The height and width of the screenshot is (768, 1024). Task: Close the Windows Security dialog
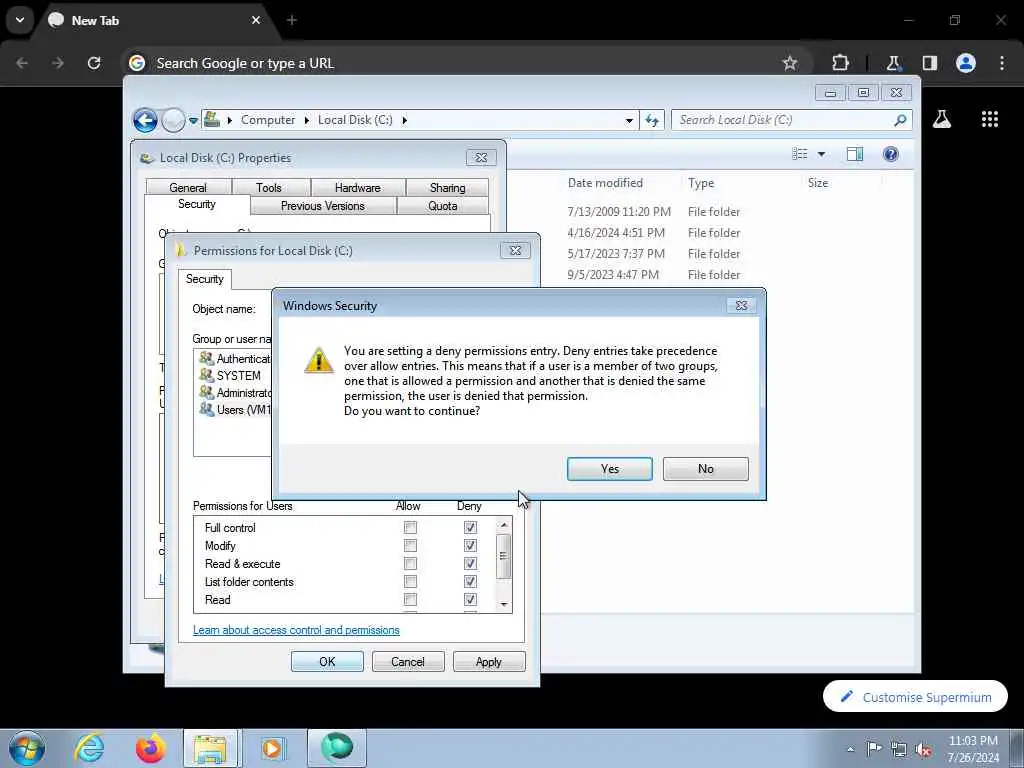click(x=741, y=306)
